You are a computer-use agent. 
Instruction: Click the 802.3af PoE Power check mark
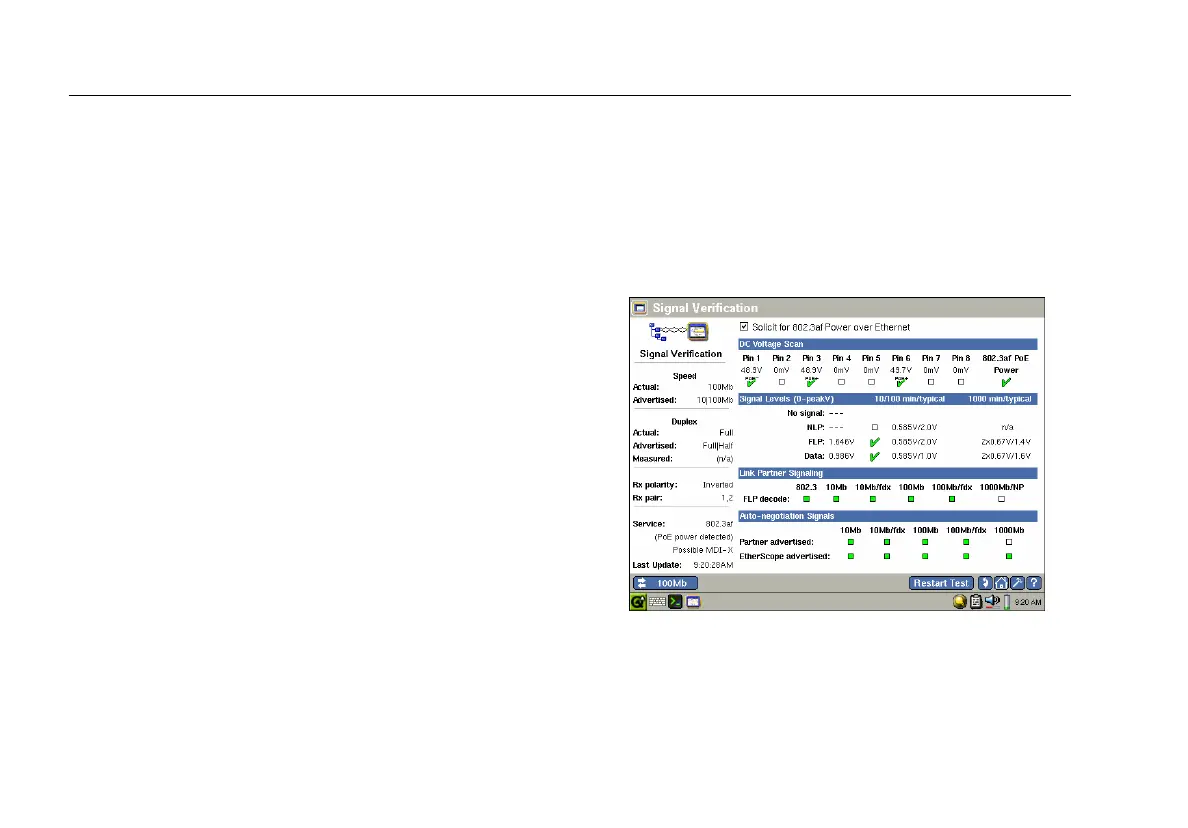coord(1006,382)
